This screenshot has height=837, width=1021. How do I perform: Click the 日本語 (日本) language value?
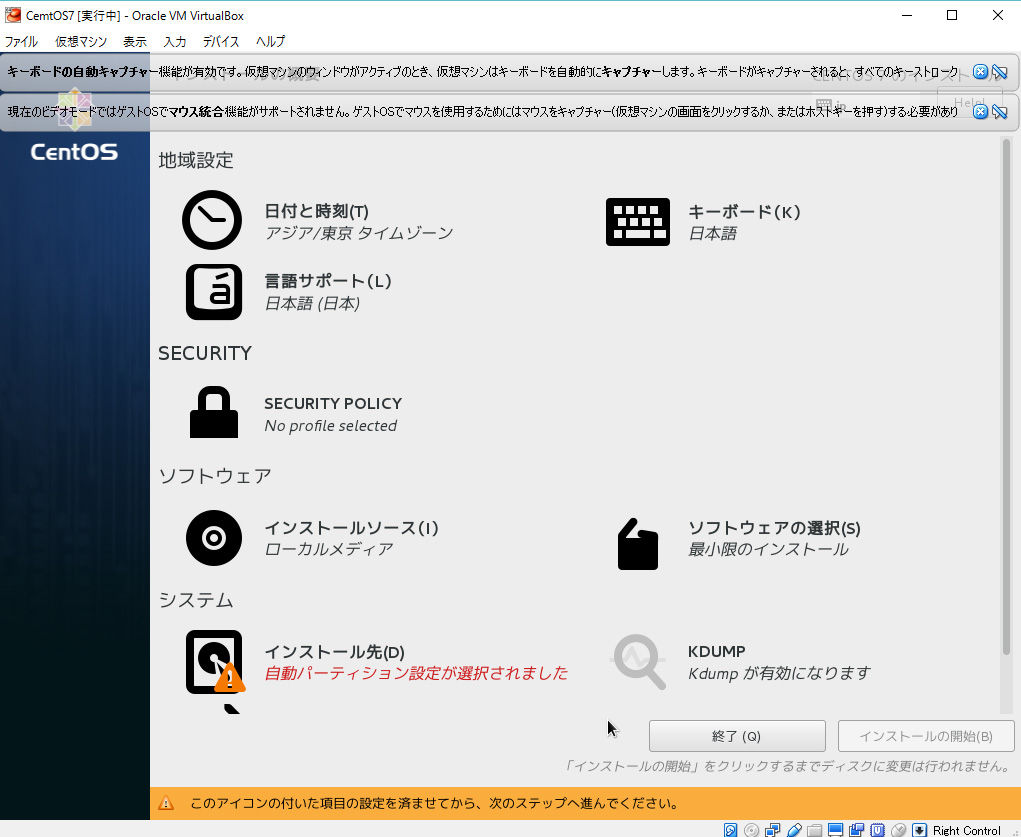pos(313,303)
